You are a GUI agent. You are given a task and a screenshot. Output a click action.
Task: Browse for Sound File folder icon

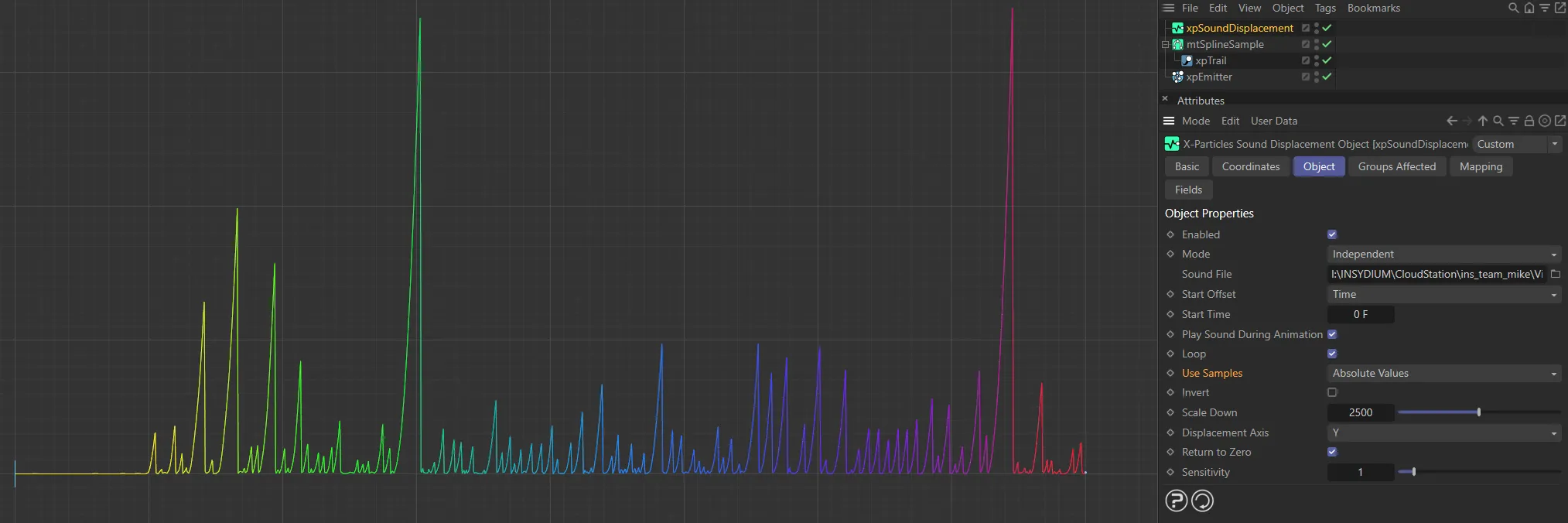1556,274
